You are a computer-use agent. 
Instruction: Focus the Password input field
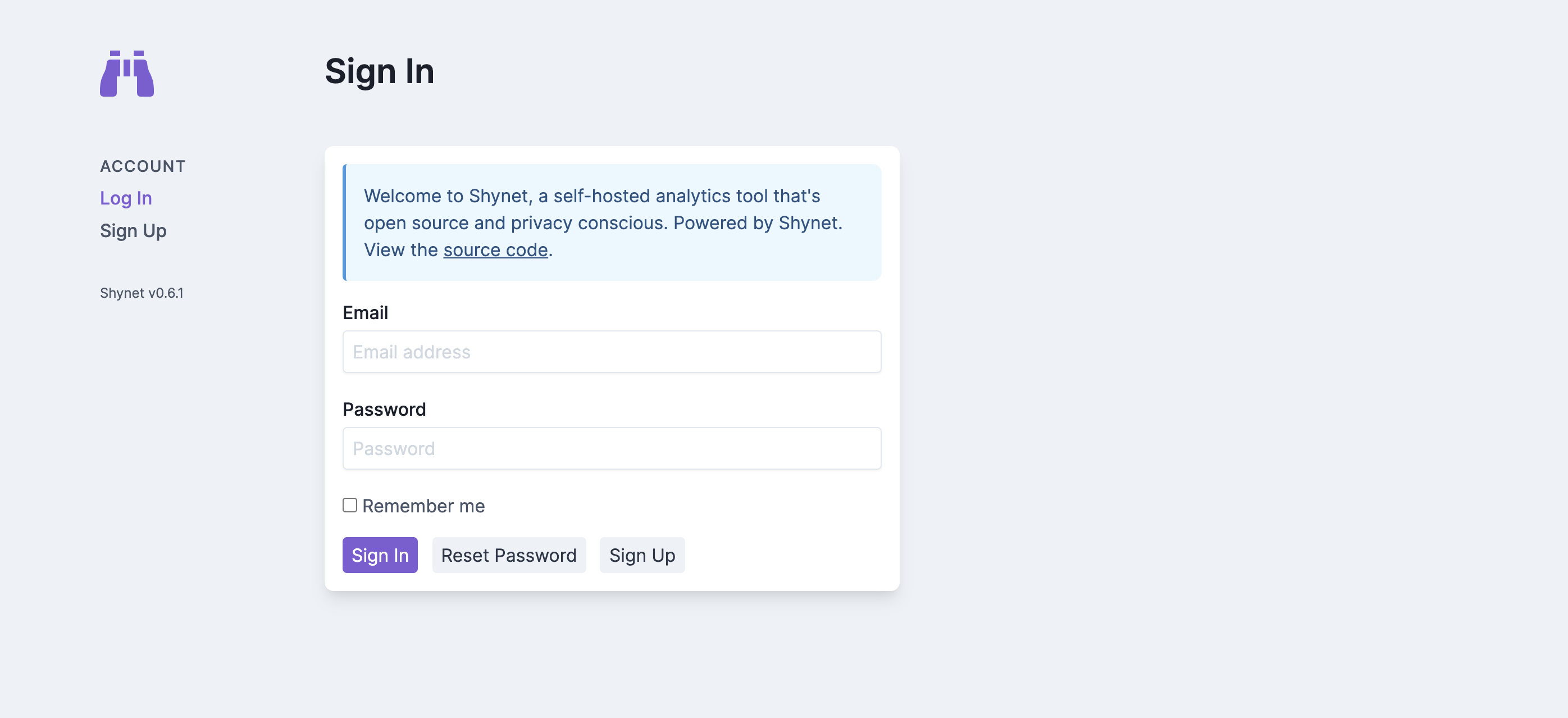pyautogui.click(x=611, y=448)
